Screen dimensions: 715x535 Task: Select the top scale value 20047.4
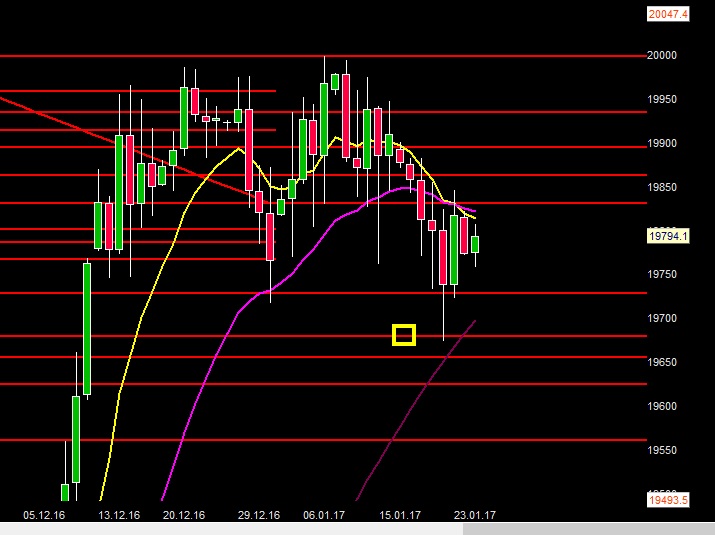tap(668, 14)
